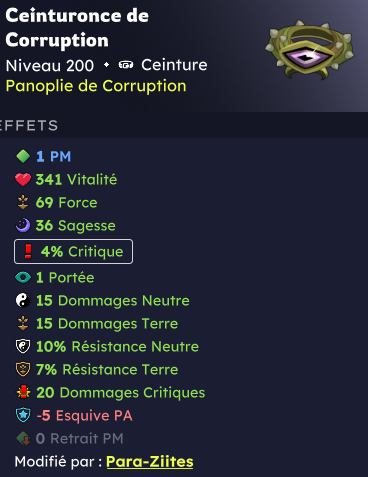The image size is (368, 477).
Task: Click the yin-yang Dommages Neutre icon
Action: coord(23,300)
